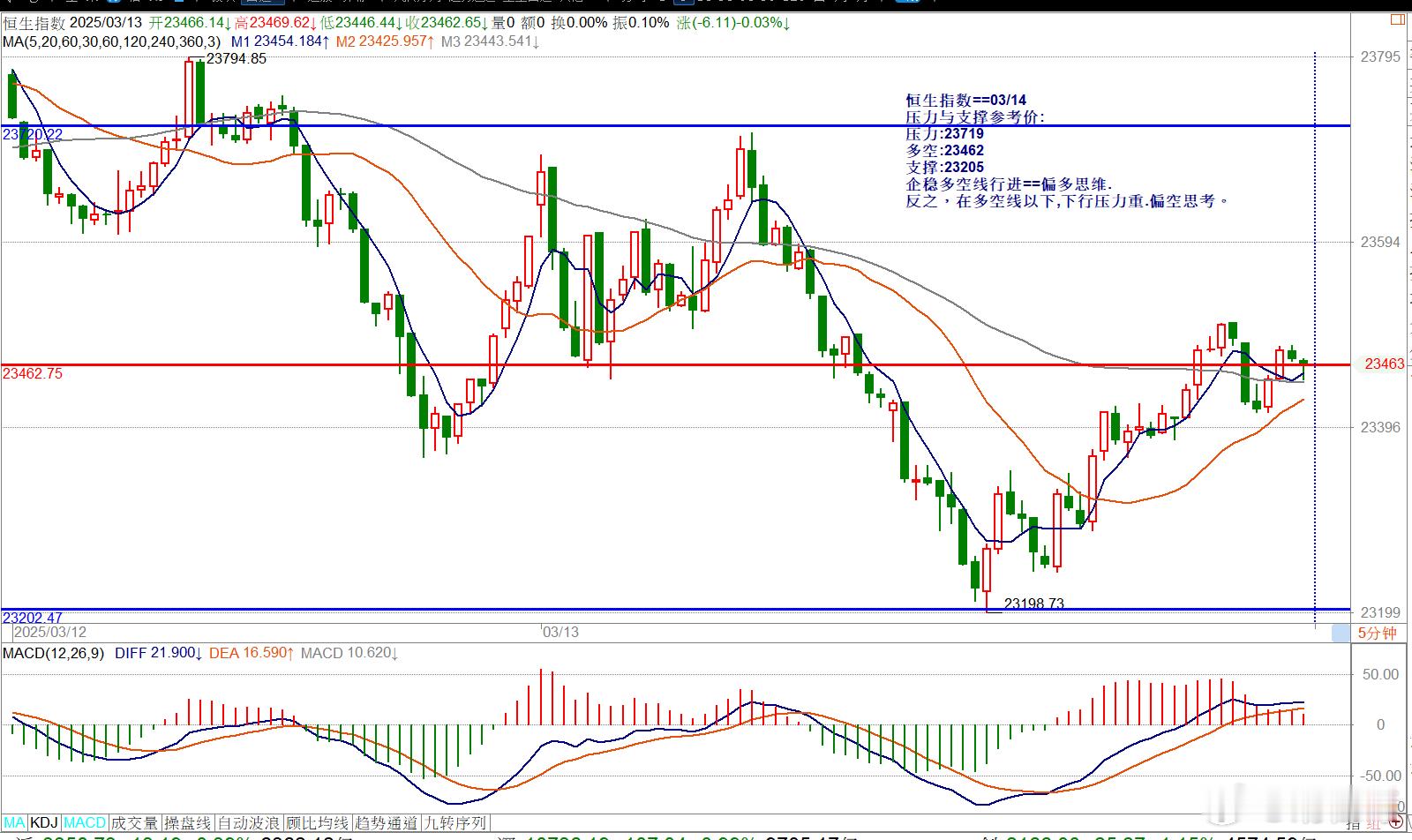Image resolution: width=1412 pixels, height=840 pixels.
Task: Click the 振0.10% amplitude readout
Action: tap(642, 23)
